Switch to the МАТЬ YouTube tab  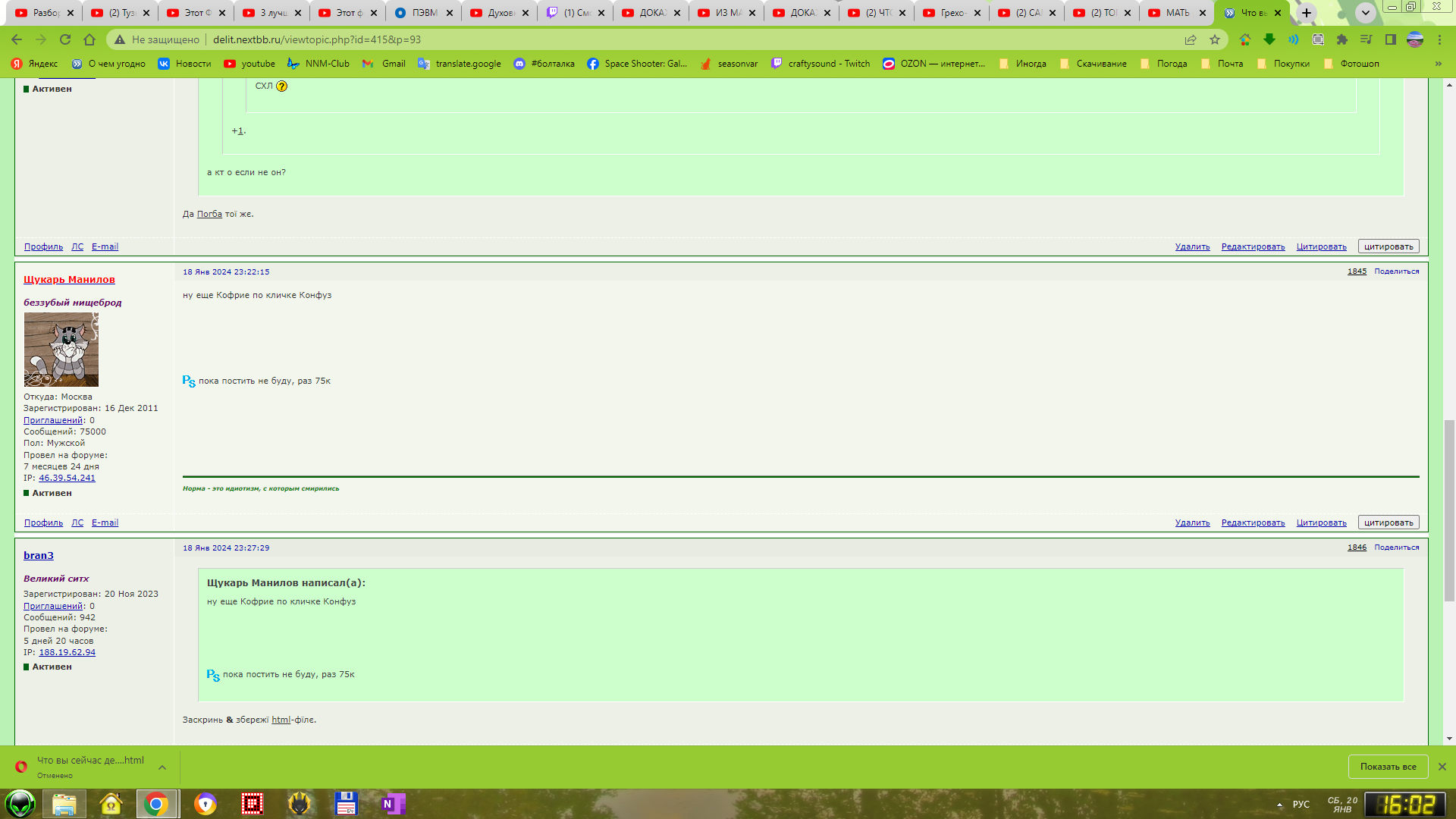coord(1176,13)
